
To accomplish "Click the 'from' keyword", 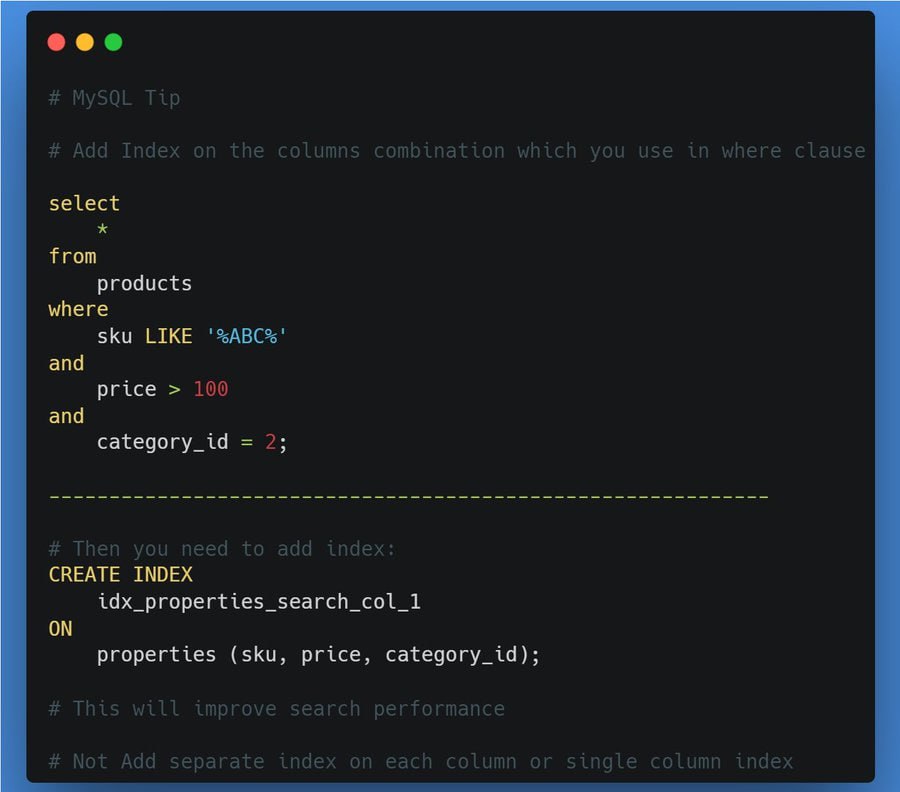I will point(72,256).
